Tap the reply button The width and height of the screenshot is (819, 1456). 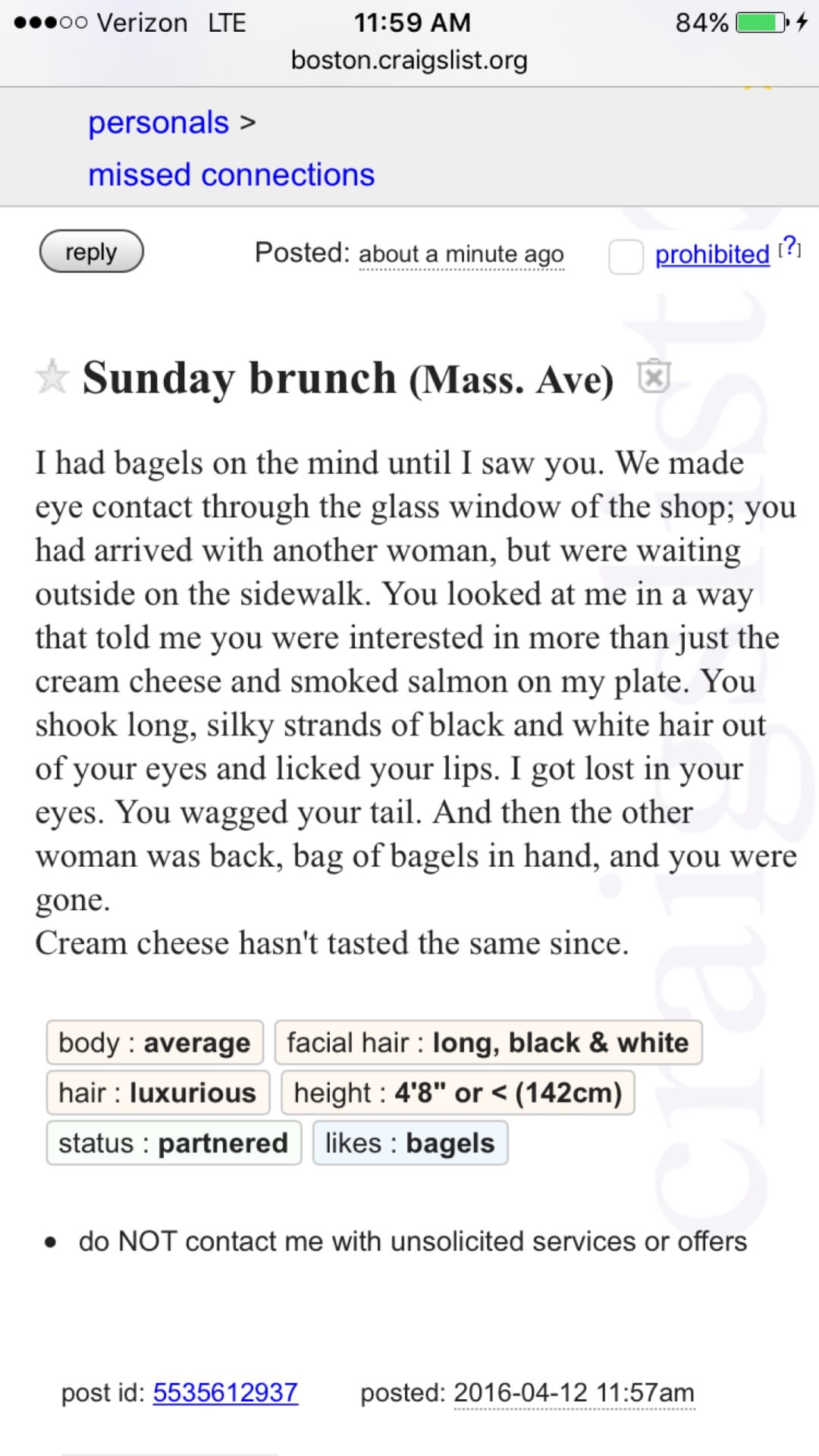click(91, 252)
